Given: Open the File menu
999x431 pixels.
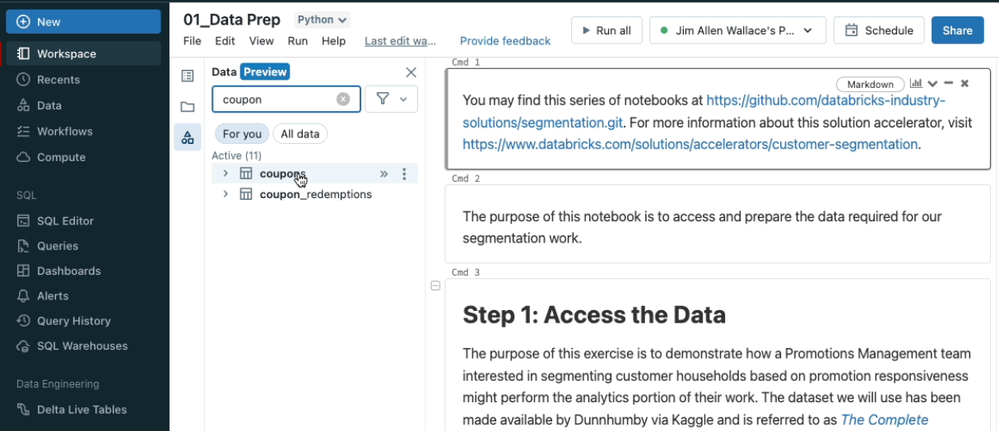Looking at the screenshot, I should coord(192,41).
